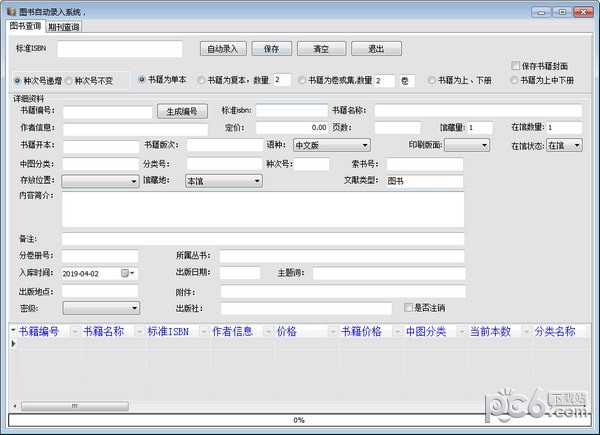Open the 在馆状态 dropdown
The height and width of the screenshot is (435, 600).
564,145
